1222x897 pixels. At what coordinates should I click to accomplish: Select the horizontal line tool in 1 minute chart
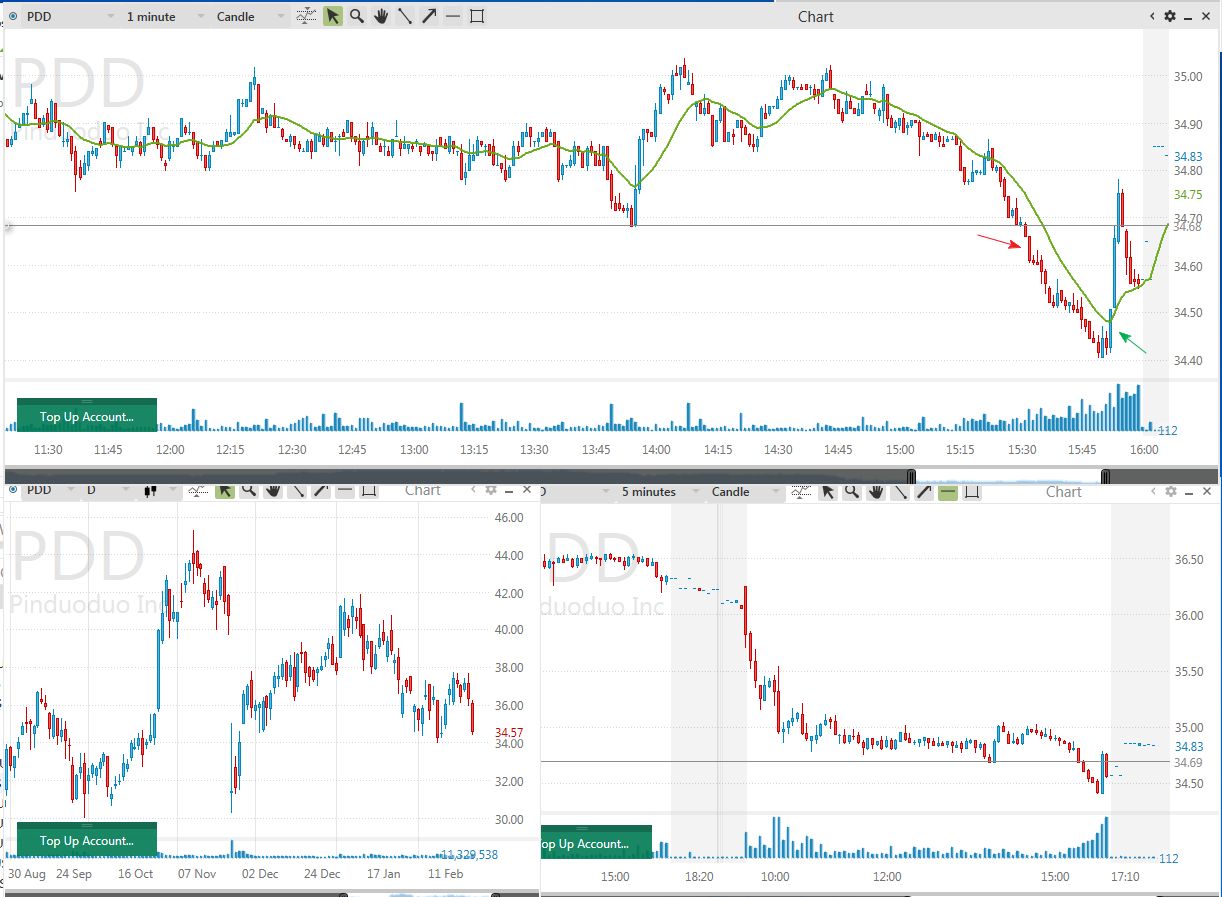click(x=453, y=16)
